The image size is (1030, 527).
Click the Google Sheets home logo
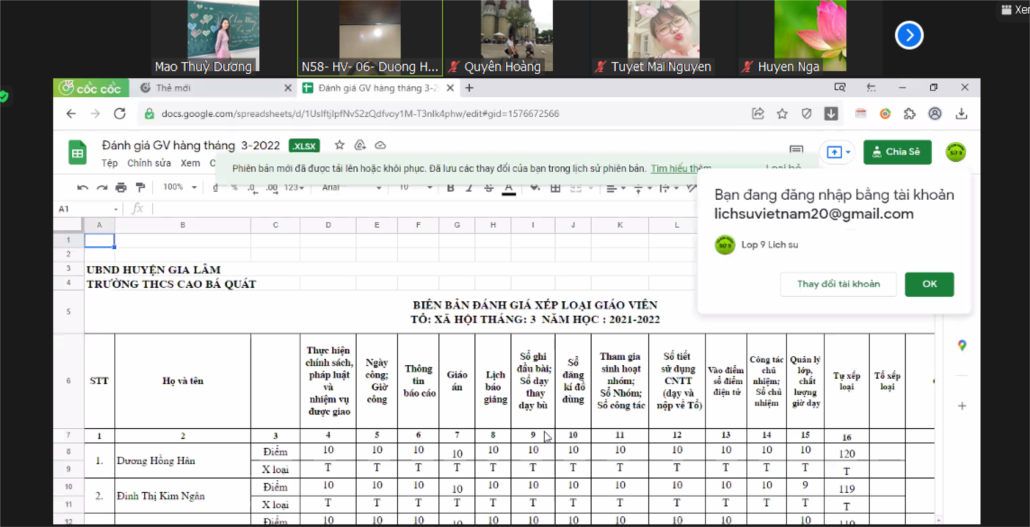[77, 153]
